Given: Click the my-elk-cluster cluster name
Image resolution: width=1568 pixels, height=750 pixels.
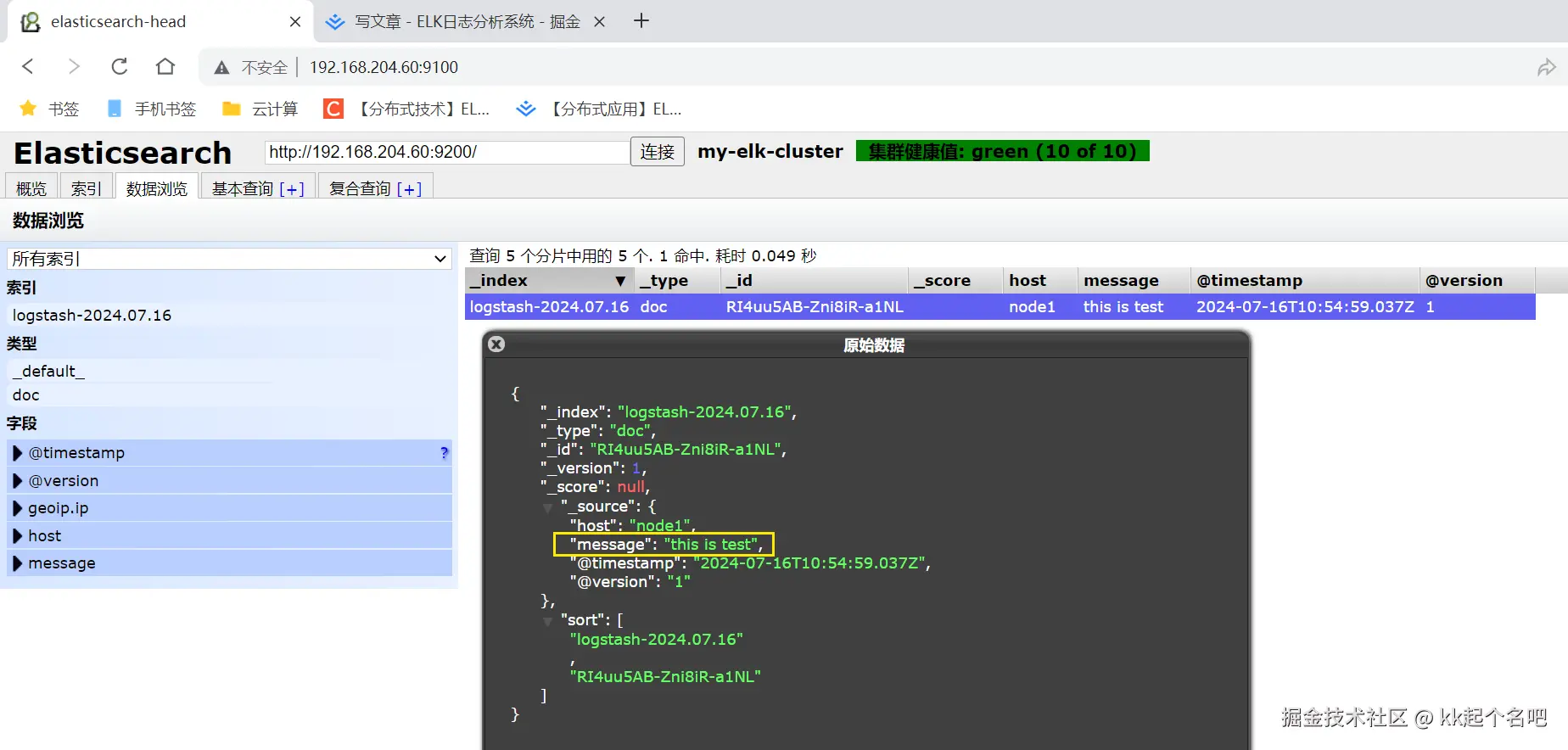Looking at the screenshot, I should 770,151.
